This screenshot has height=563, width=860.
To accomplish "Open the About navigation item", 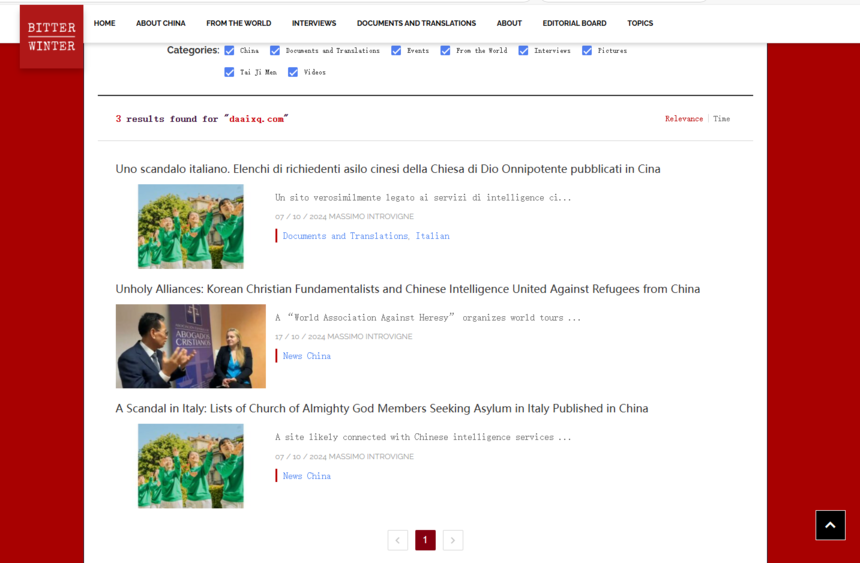I will (509, 23).
